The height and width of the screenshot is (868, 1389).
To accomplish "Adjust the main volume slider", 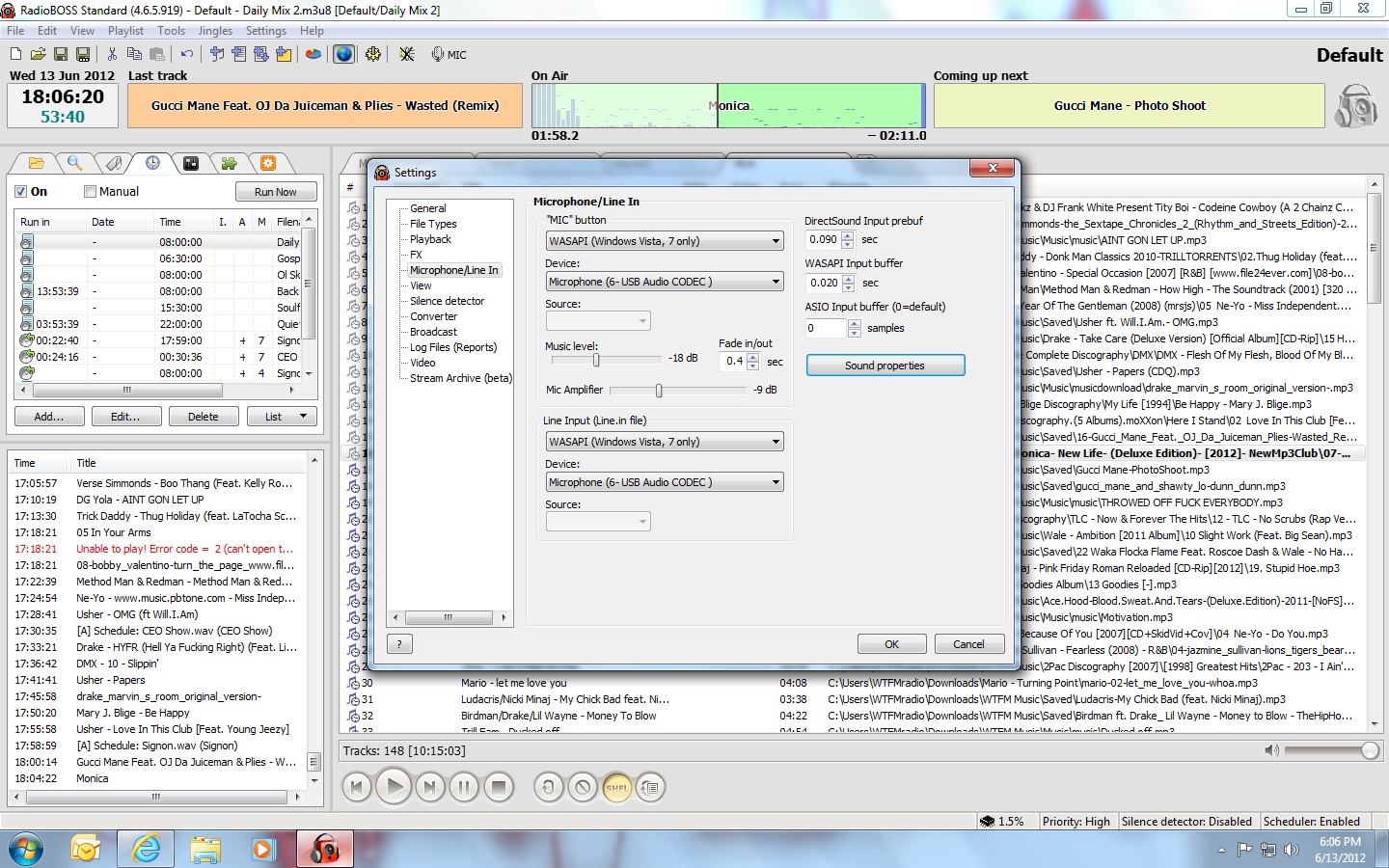I will pyautogui.click(x=1369, y=749).
